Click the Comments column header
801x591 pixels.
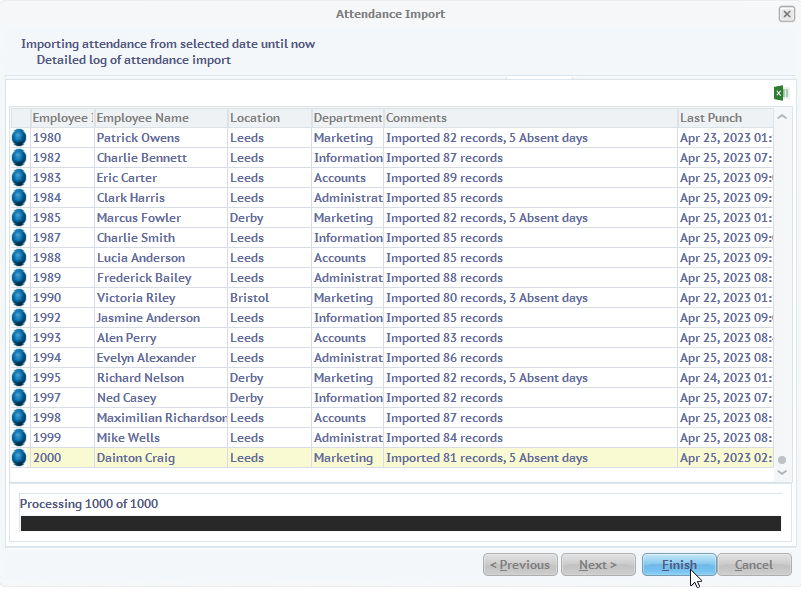[530, 118]
